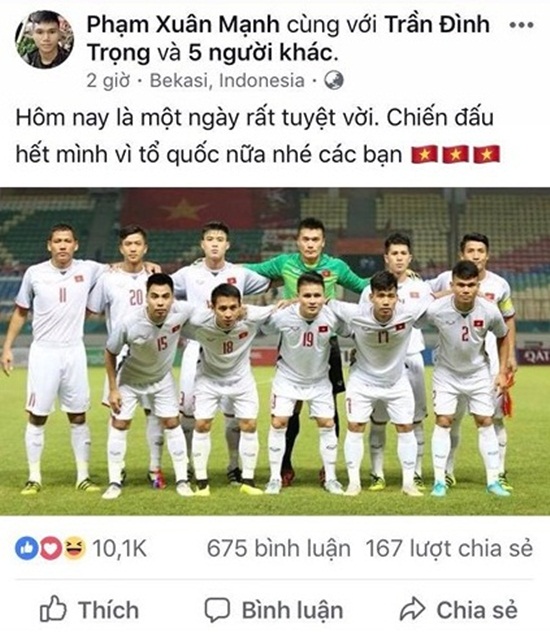Image resolution: width=550 pixels, height=632 pixels.
Task: Open the 675 bình luận comments list
Action: click(x=278, y=549)
